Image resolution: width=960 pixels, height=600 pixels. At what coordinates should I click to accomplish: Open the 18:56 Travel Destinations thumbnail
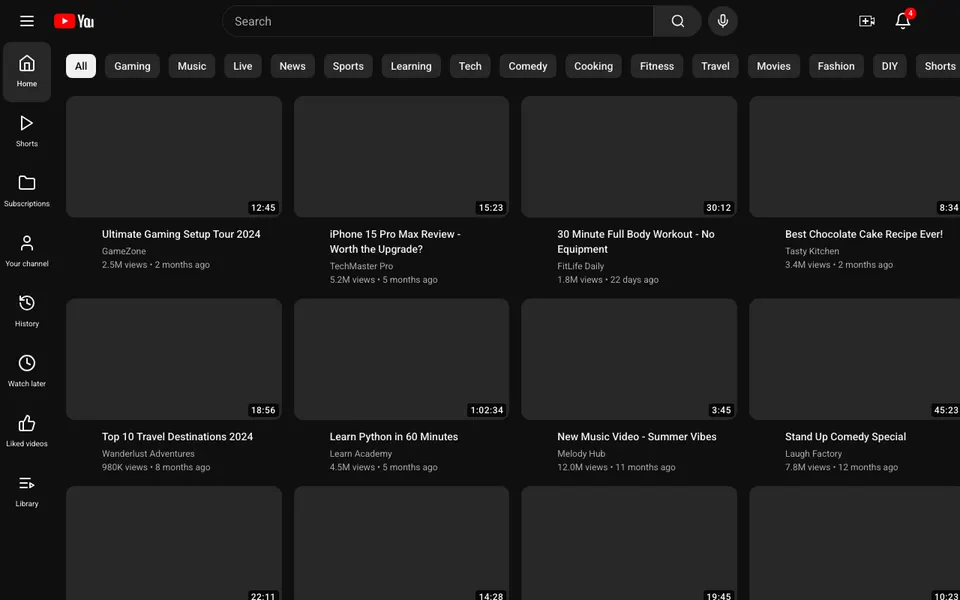click(x=174, y=359)
